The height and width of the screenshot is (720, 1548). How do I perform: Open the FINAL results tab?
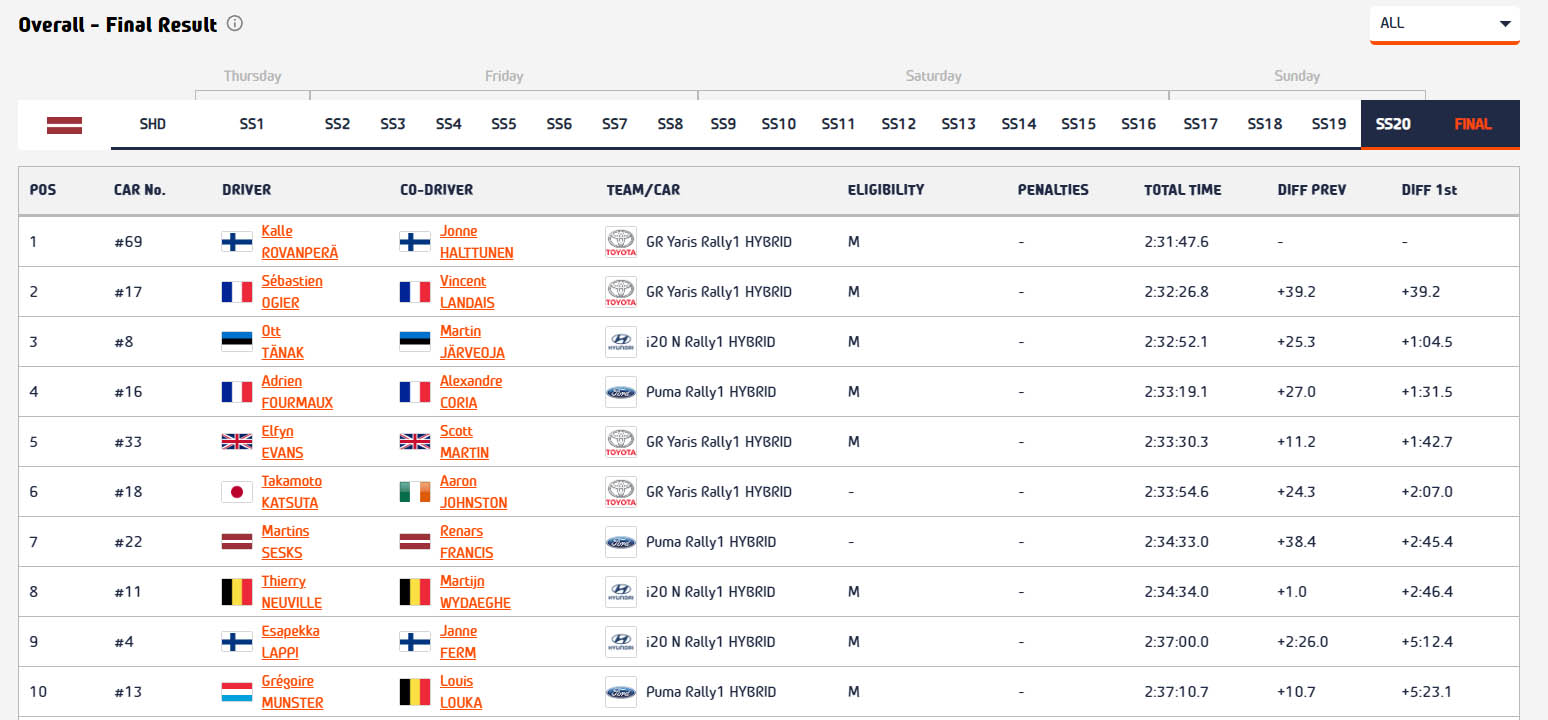pyautogui.click(x=1473, y=125)
